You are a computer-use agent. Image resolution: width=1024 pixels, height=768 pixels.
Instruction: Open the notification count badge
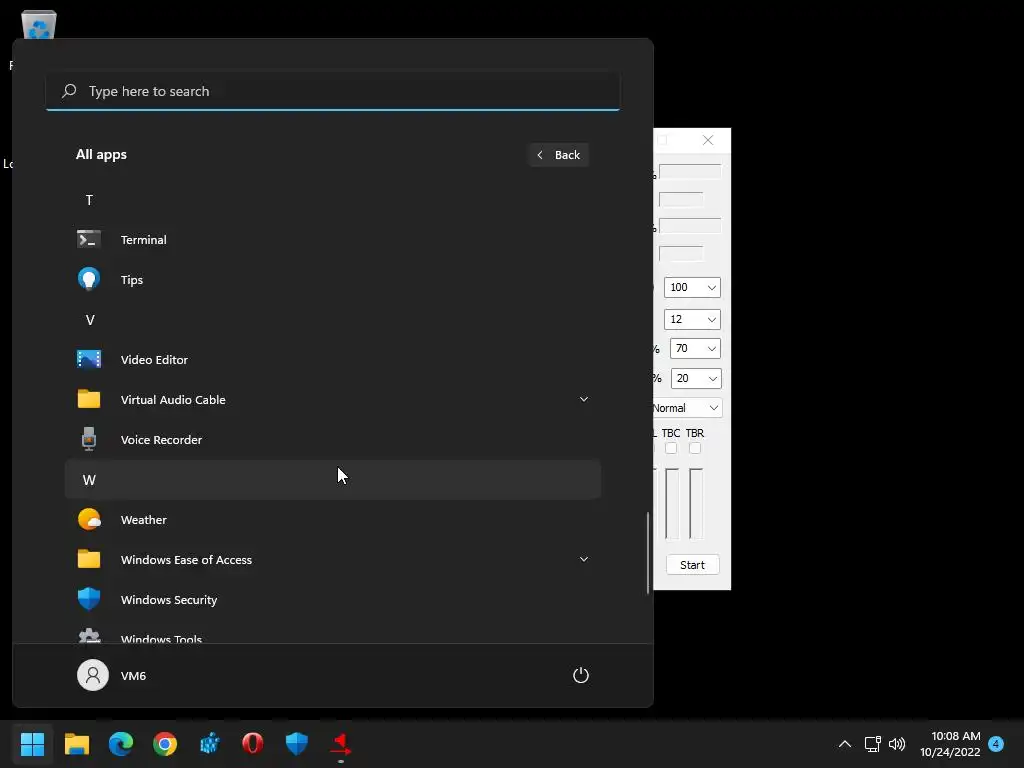(996, 744)
